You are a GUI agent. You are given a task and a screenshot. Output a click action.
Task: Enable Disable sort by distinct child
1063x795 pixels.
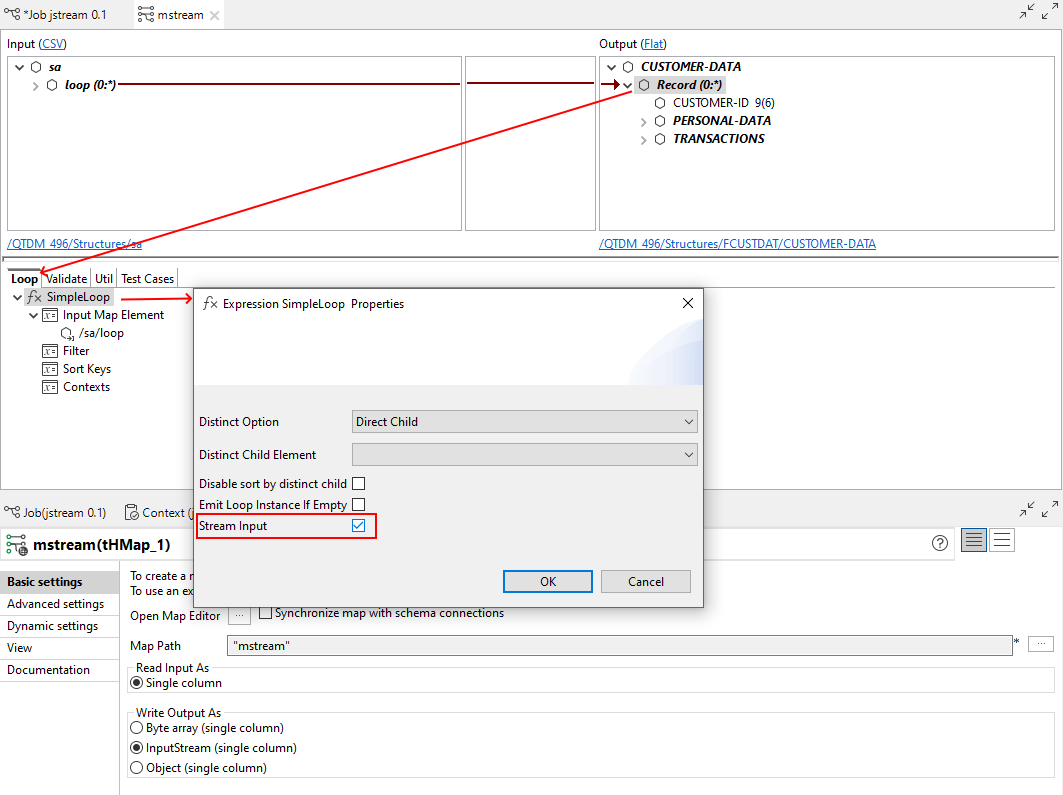[x=358, y=482]
